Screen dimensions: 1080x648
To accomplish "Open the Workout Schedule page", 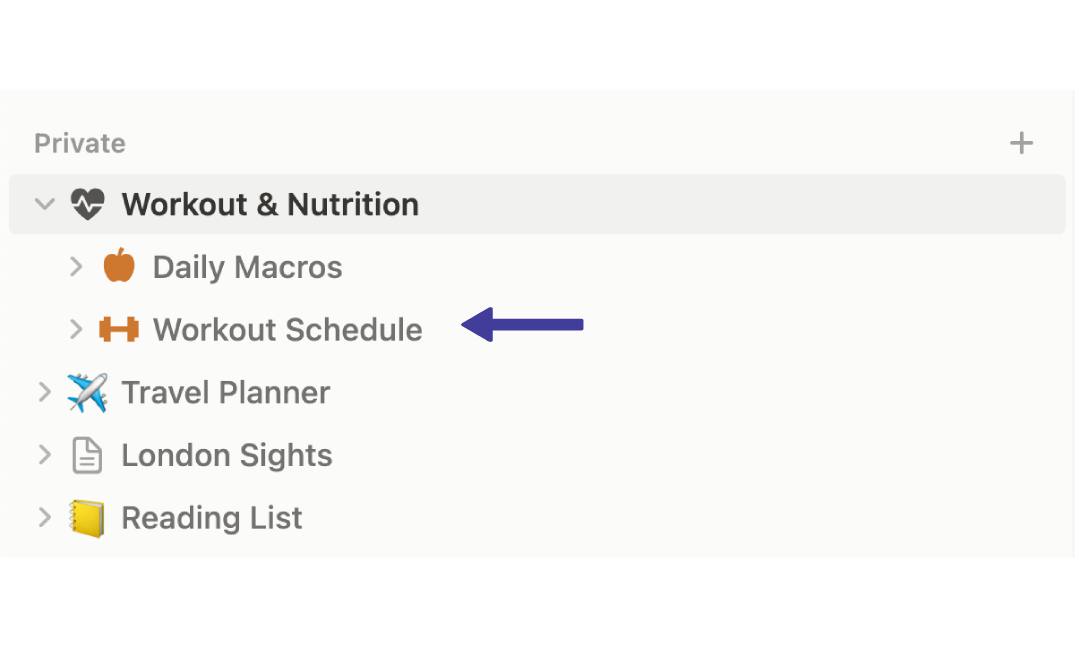I will pos(287,329).
